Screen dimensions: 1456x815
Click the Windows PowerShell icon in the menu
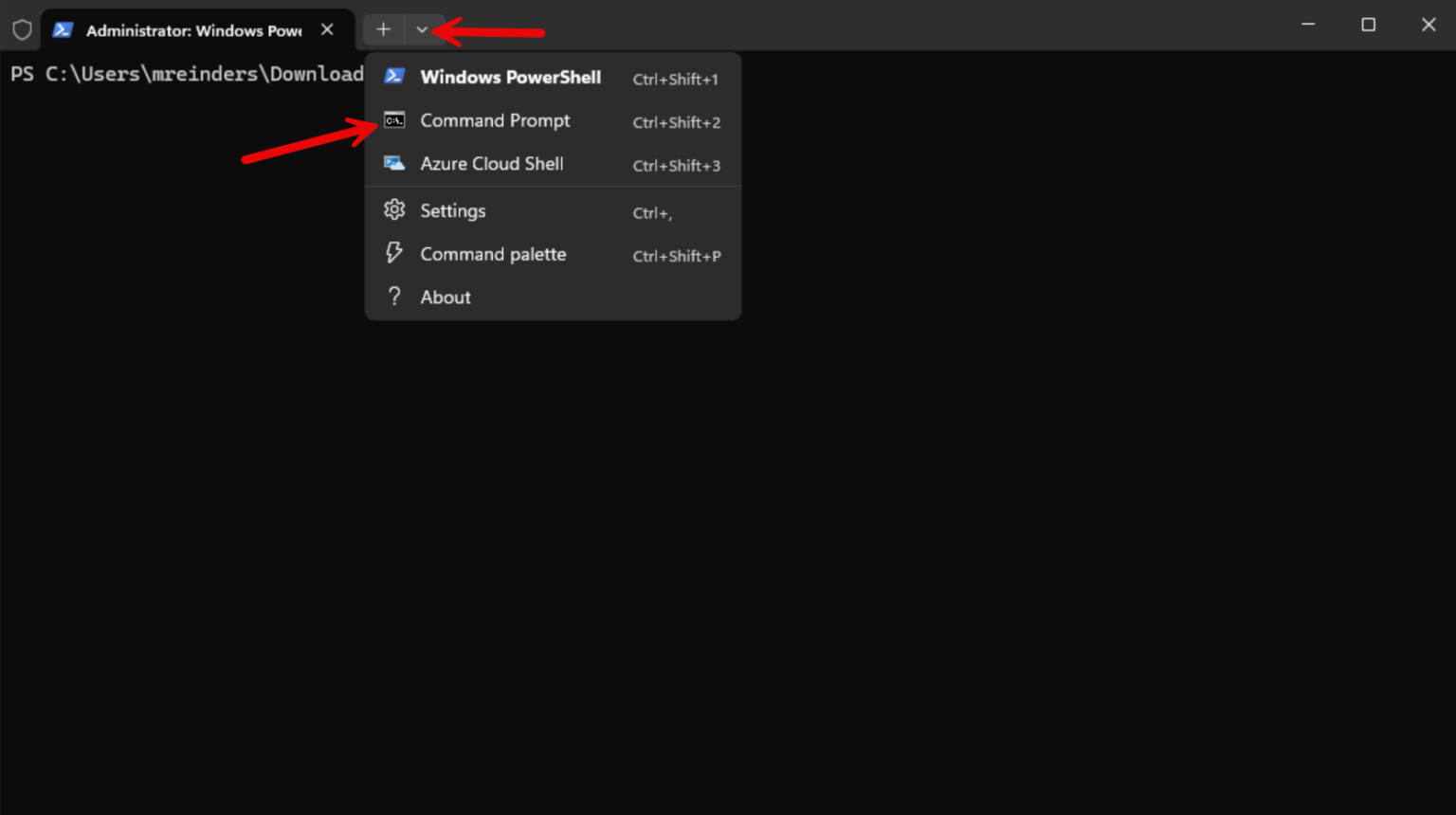click(x=393, y=77)
